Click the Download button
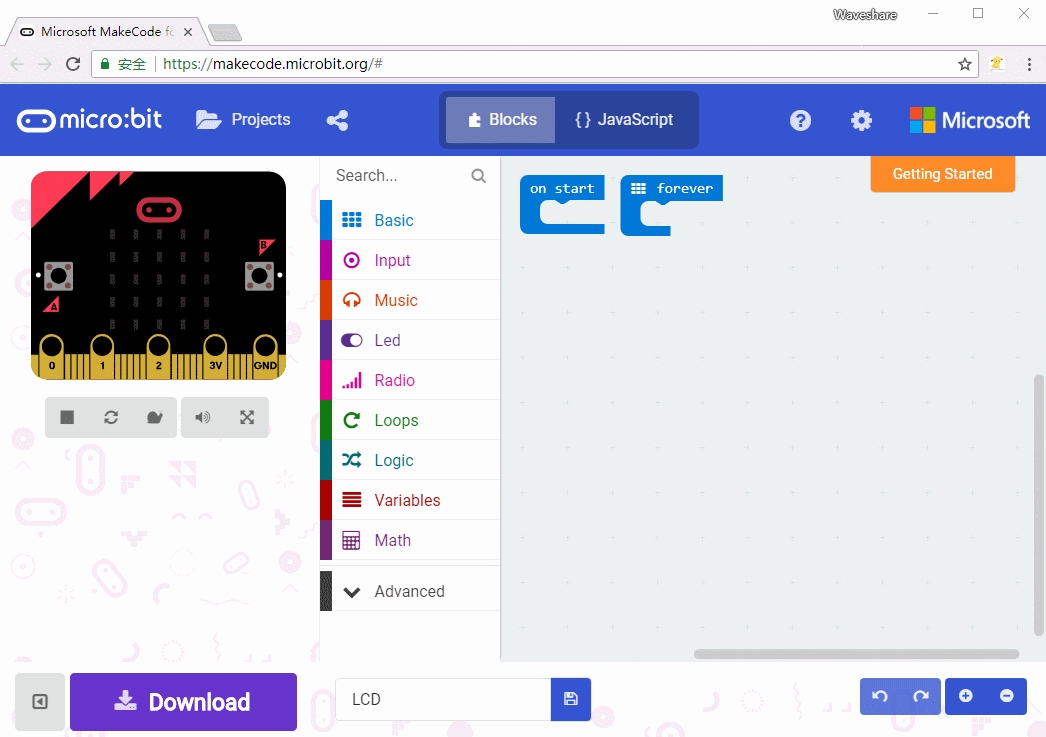The height and width of the screenshot is (737, 1046). point(183,702)
